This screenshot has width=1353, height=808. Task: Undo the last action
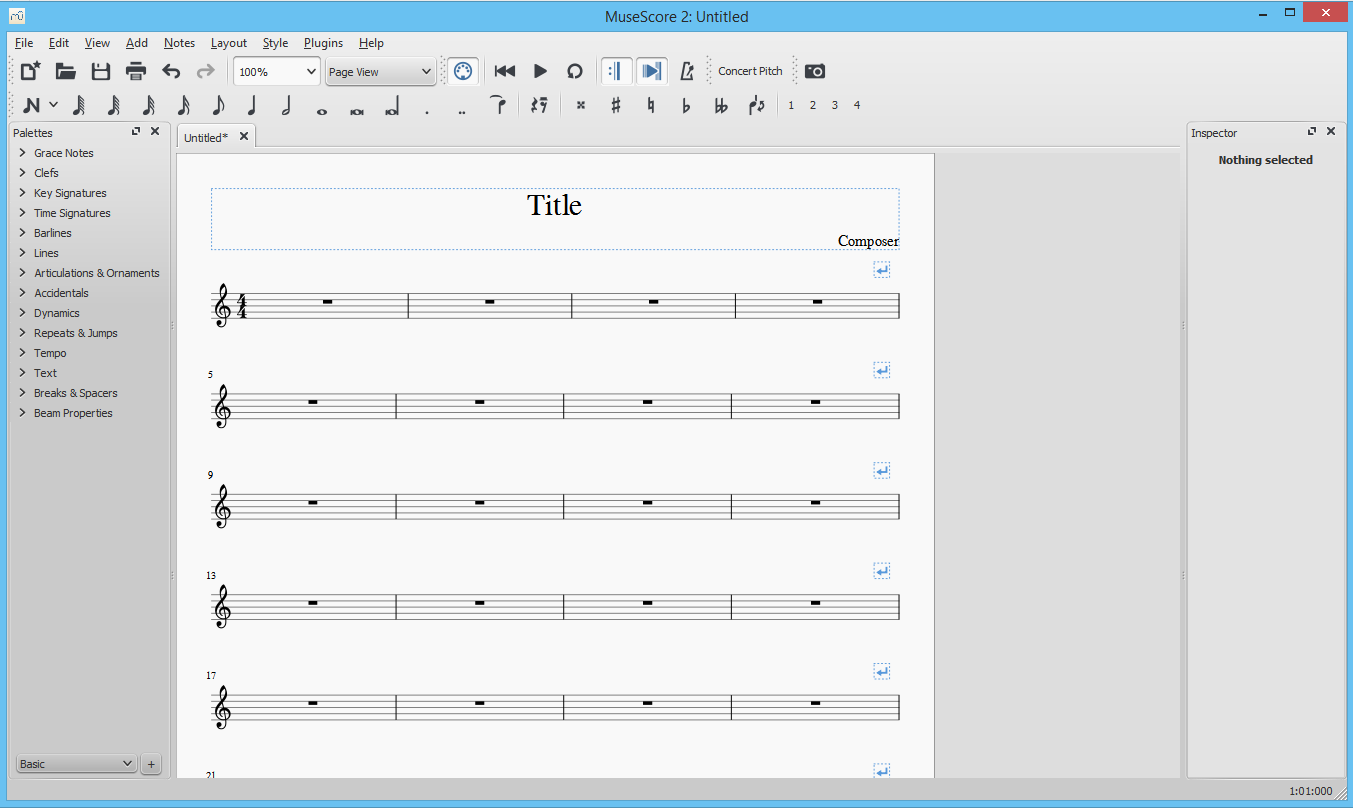(171, 71)
